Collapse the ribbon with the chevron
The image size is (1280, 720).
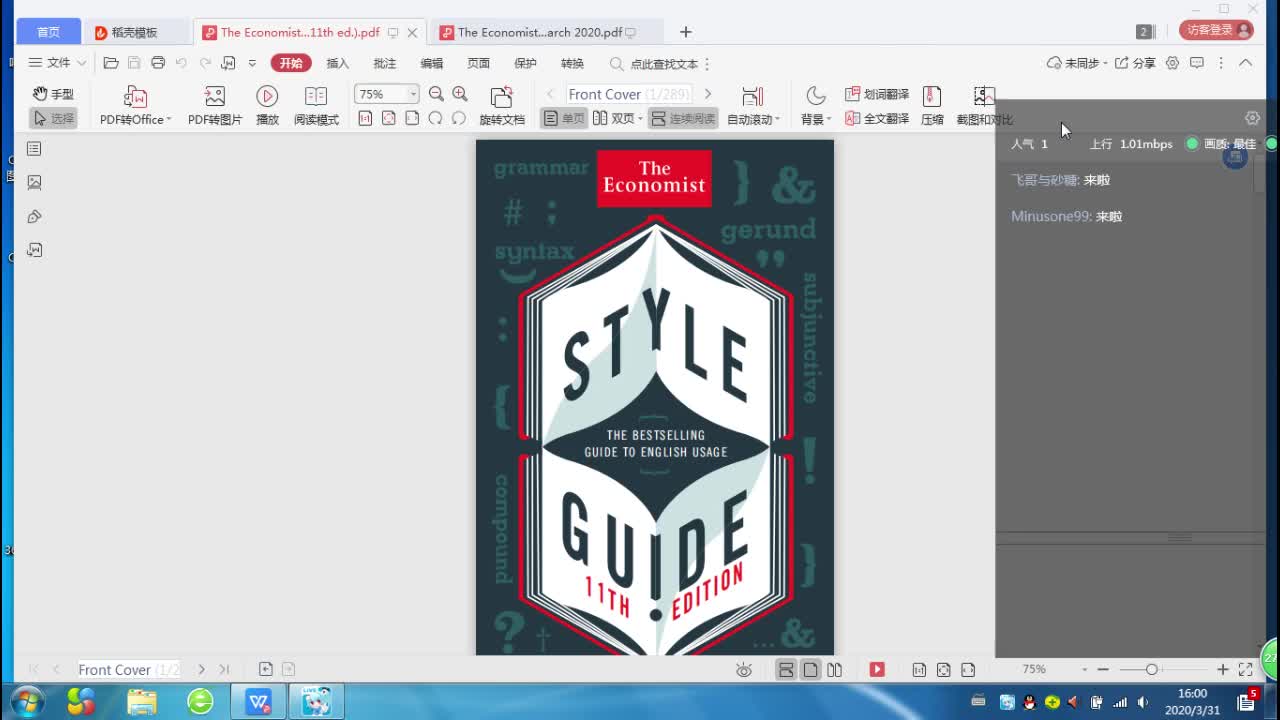(x=1245, y=63)
